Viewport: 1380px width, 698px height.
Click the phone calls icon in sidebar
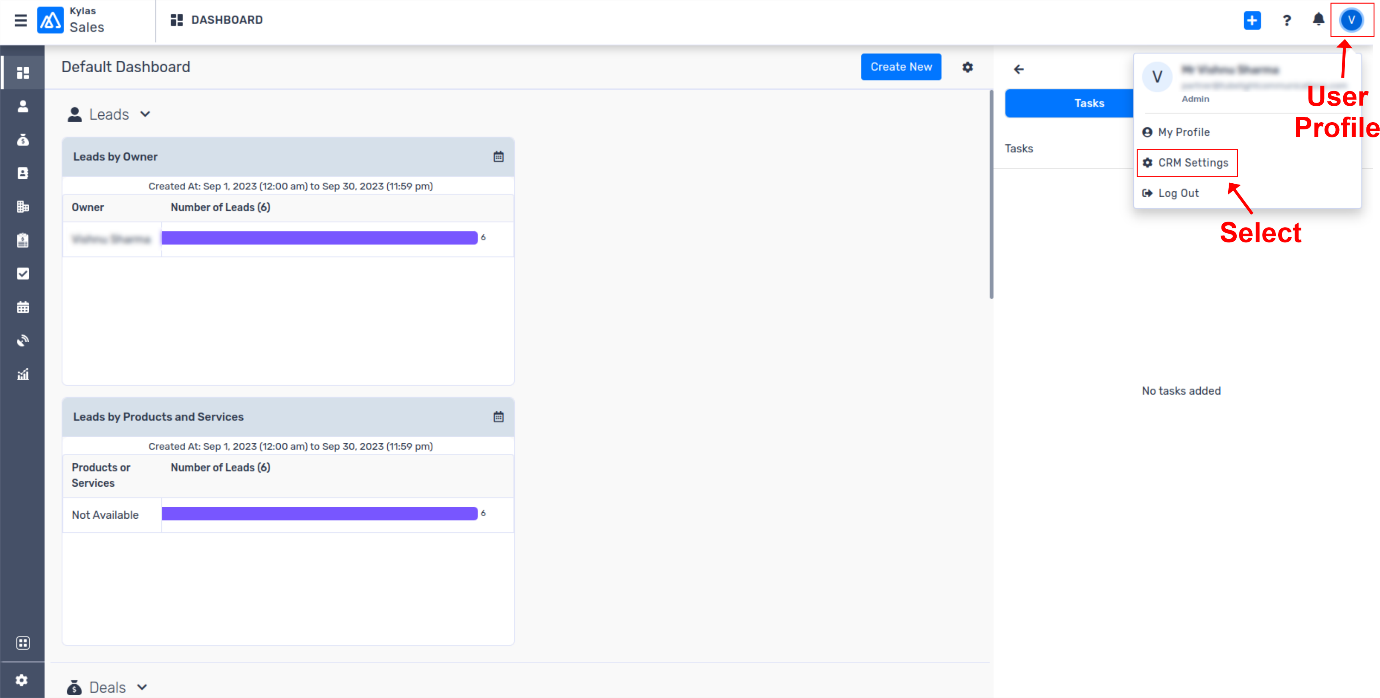click(23, 341)
